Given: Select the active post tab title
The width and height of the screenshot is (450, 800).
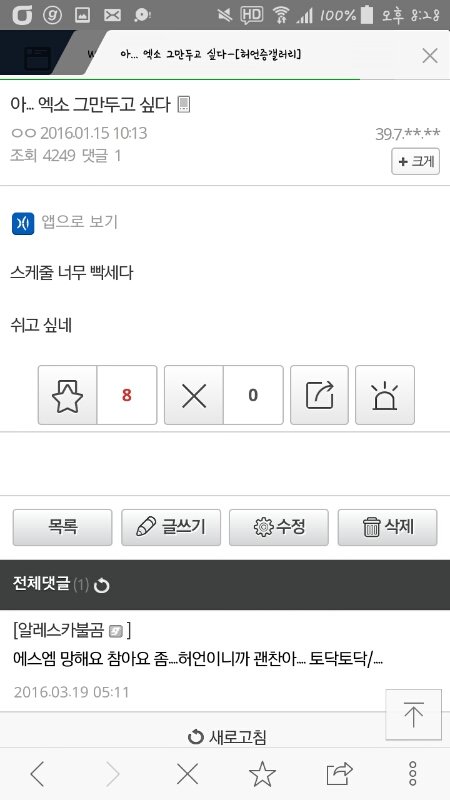Looking at the screenshot, I should pyautogui.click(x=210, y=54).
